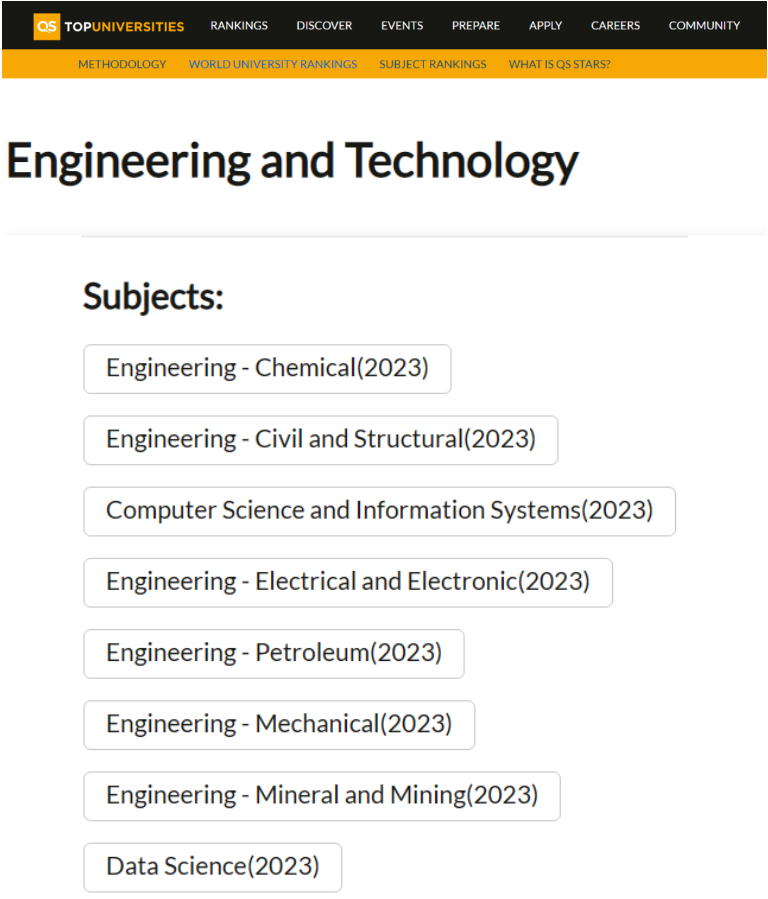Open the Methodology link
The image size is (768, 899).
(122, 64)
